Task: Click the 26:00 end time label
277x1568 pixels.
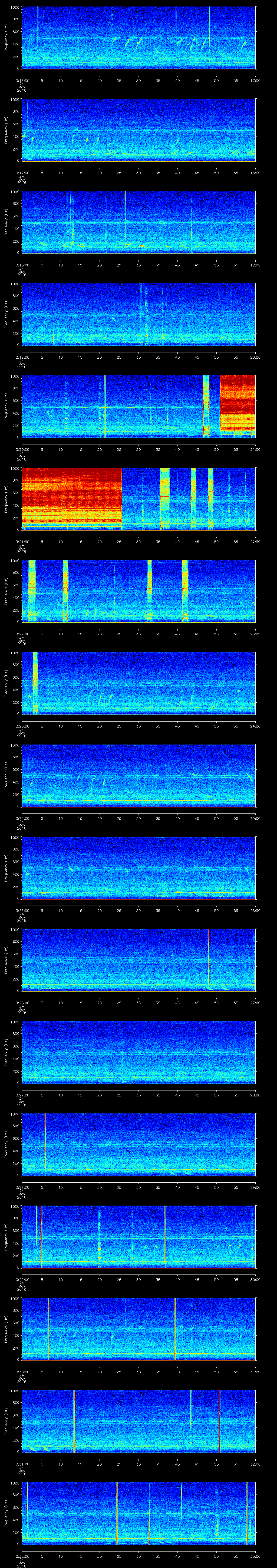Action: coord(255,910)
